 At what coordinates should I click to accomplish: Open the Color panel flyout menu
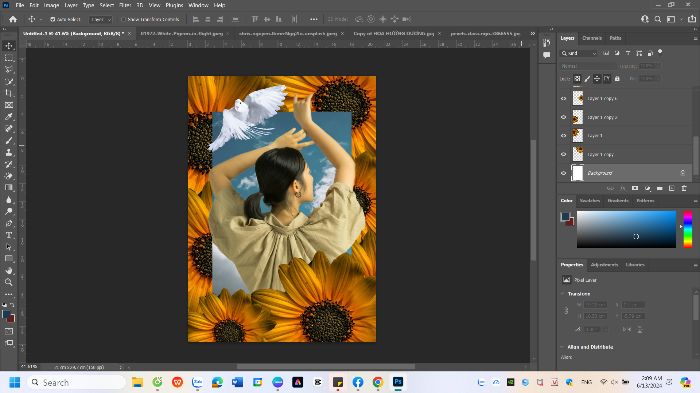[x=695, y=201]
